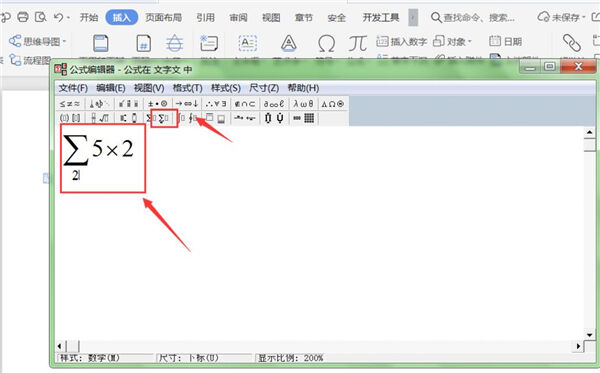Click the 日期 button
The image size is (600, 373).
click(x=505, y=41)
